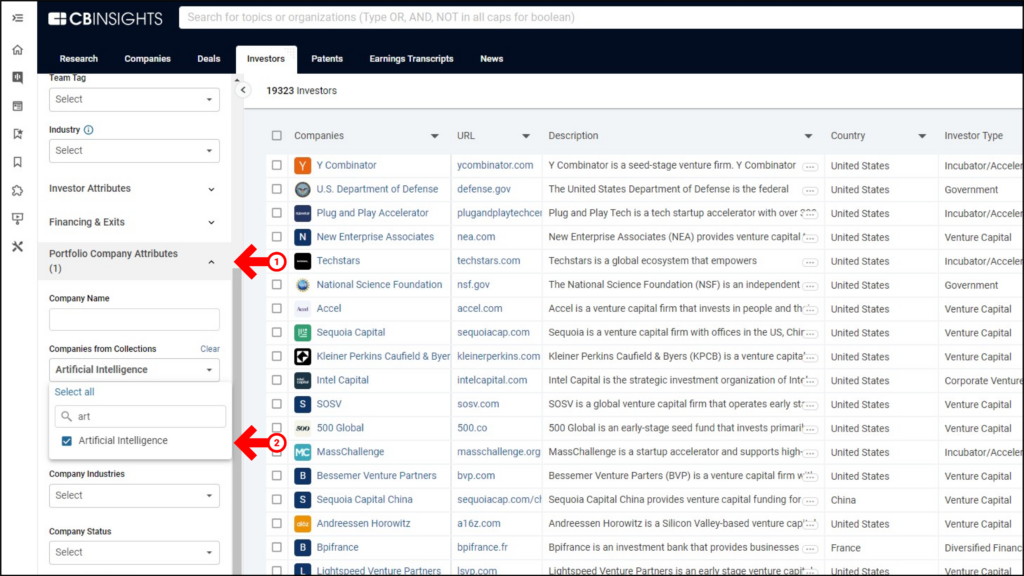
Task: Click the MassChallenge logo icon
Action: click(x=302, y=452)
